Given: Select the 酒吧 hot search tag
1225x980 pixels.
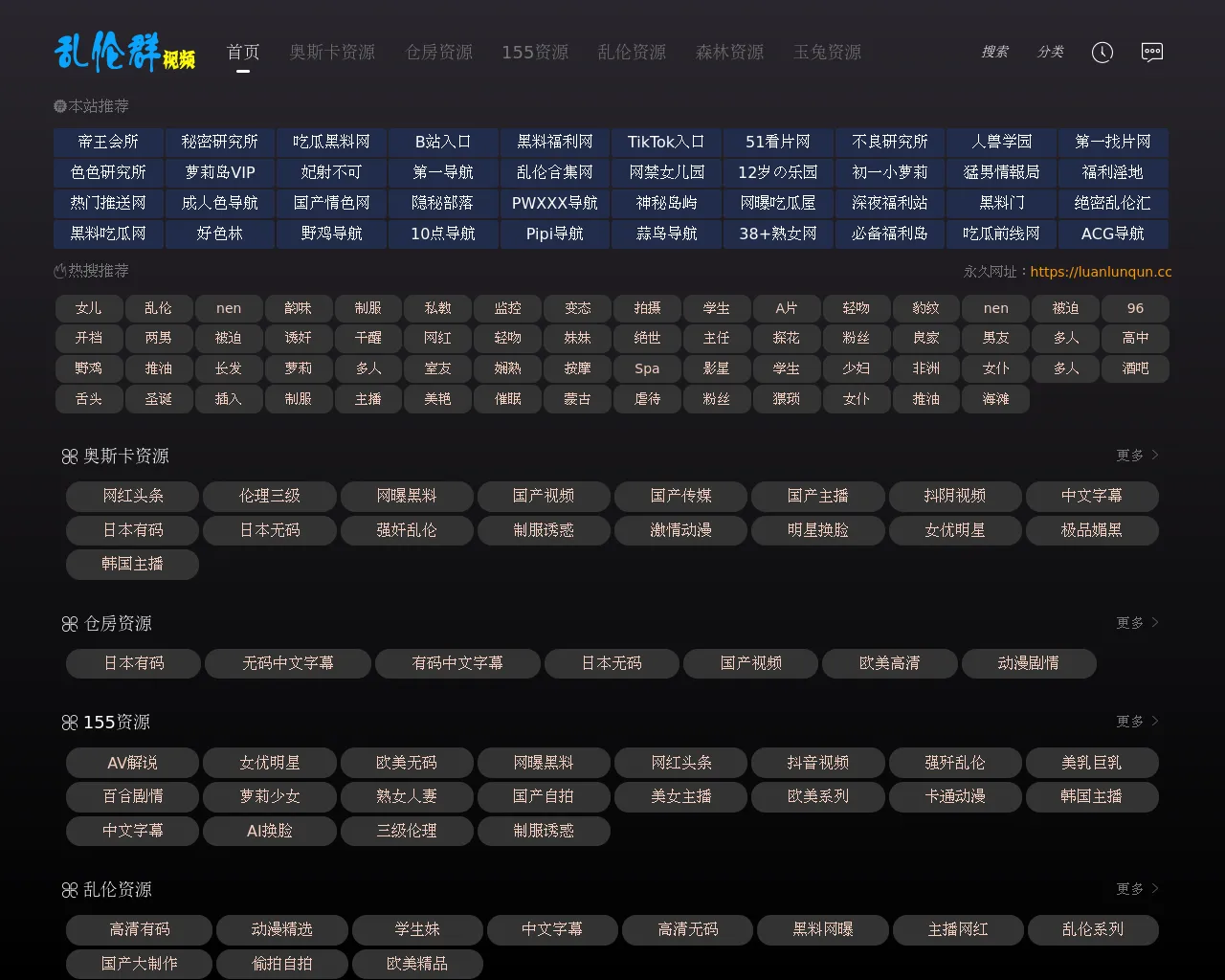Looking at the screenshot, I should tap(1135, 368).
